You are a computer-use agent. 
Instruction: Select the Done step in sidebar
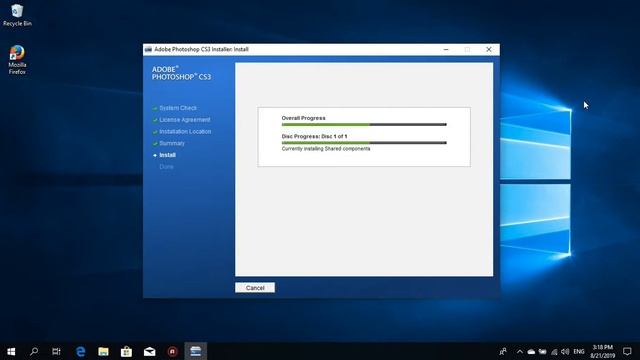point(166,167)
